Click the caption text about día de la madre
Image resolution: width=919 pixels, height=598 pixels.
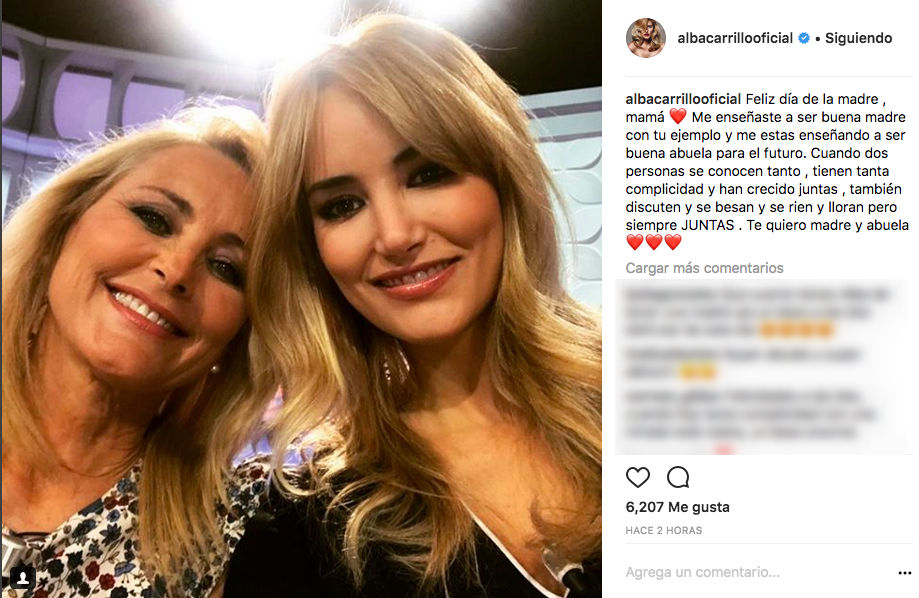(x=767, y=162)
